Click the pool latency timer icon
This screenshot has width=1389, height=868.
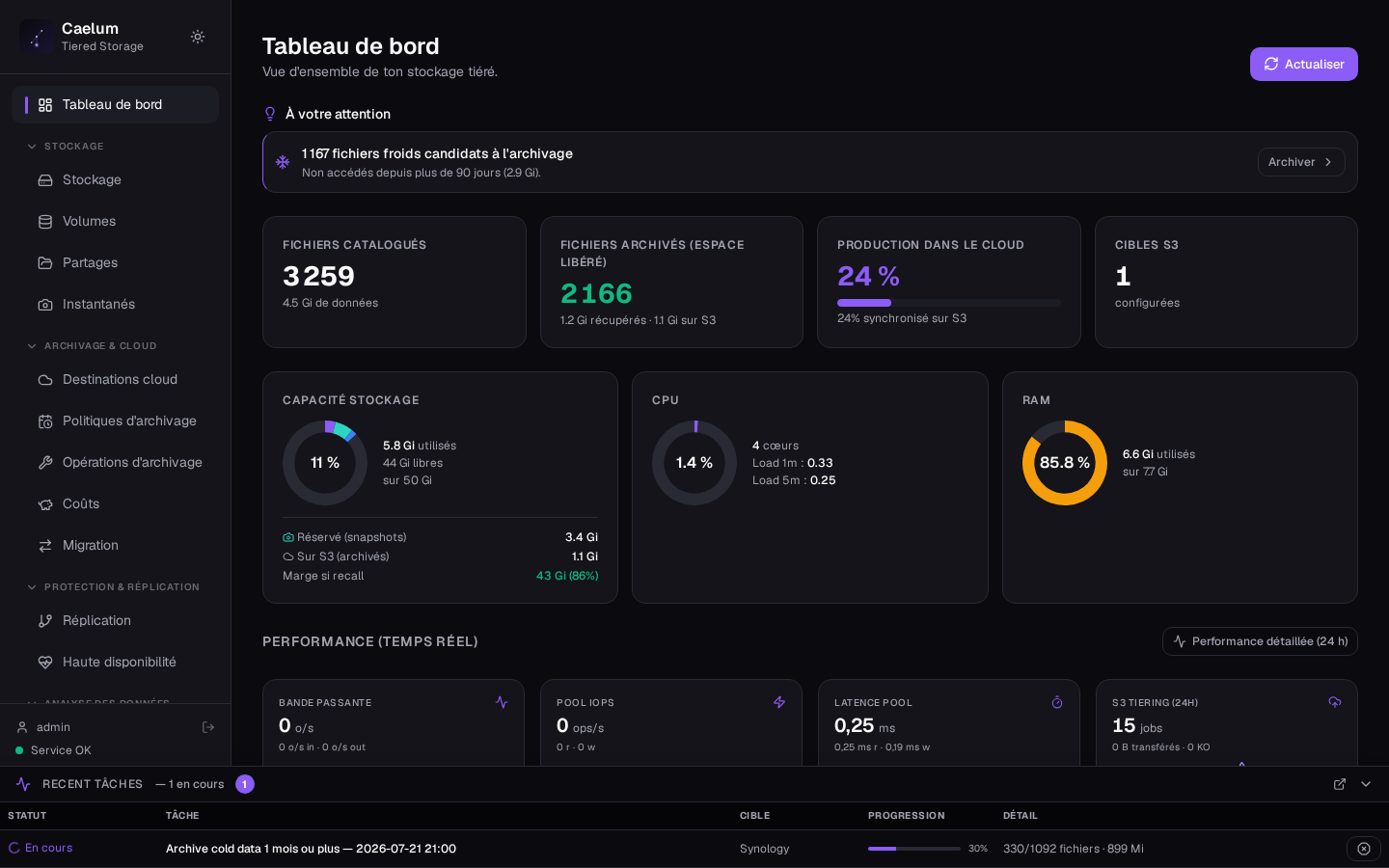pyautogui.click(x=1057, y=702)
